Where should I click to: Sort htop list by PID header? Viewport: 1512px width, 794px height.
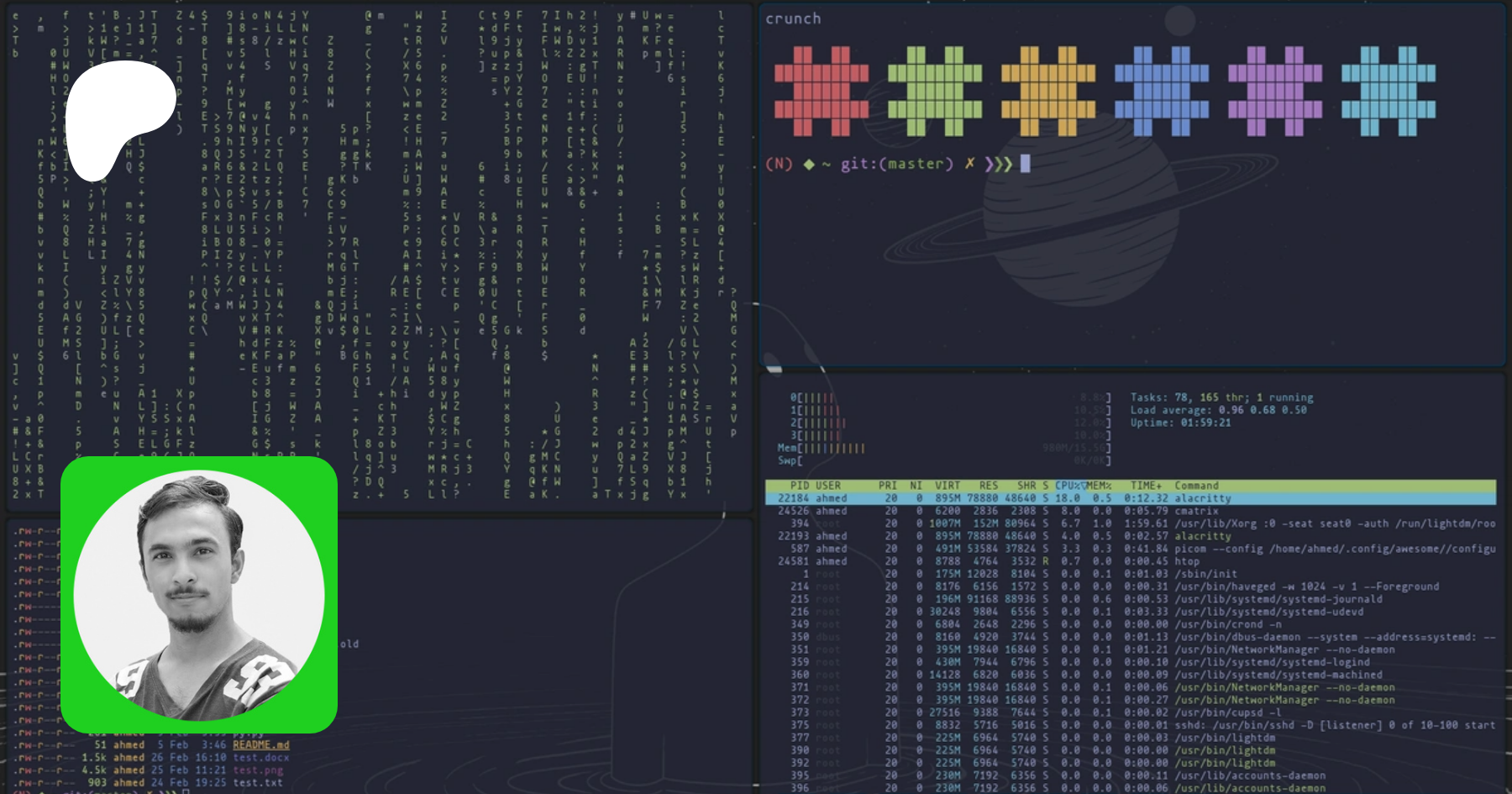pos(799,486)
